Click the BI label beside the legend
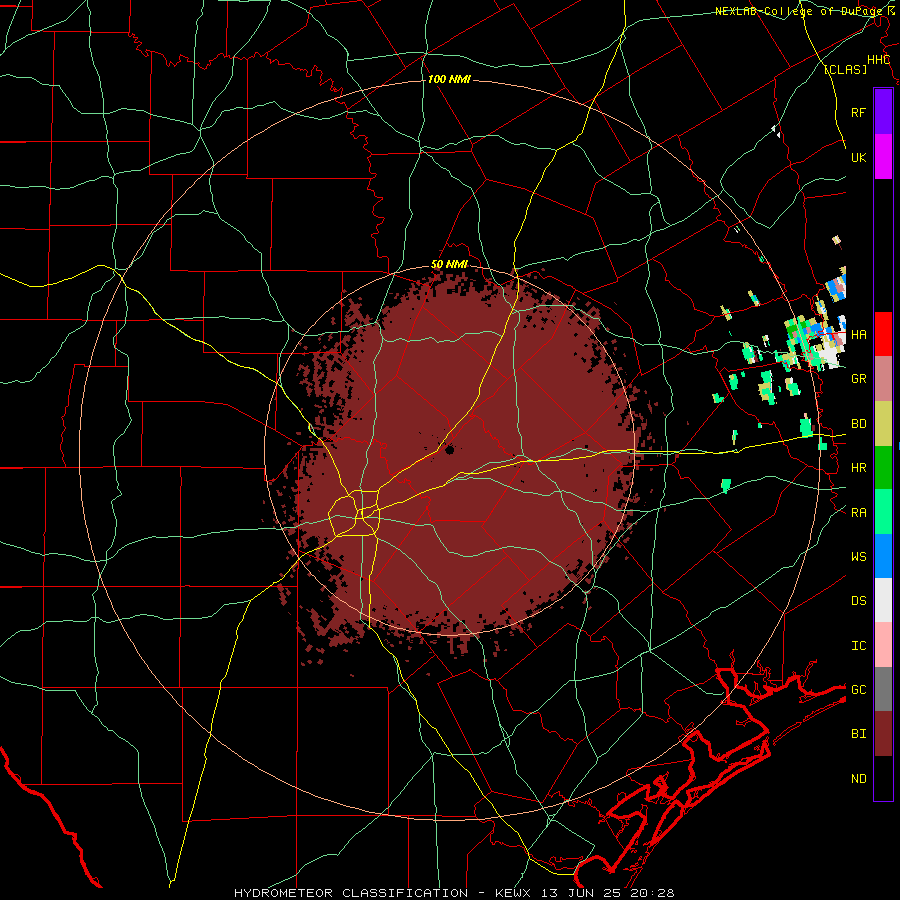 click(858, 734)
